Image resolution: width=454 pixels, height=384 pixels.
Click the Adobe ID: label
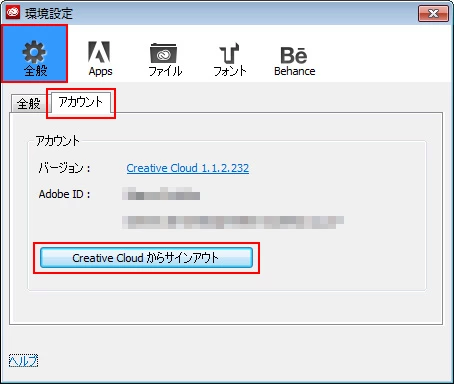click(x=64, y=194)
